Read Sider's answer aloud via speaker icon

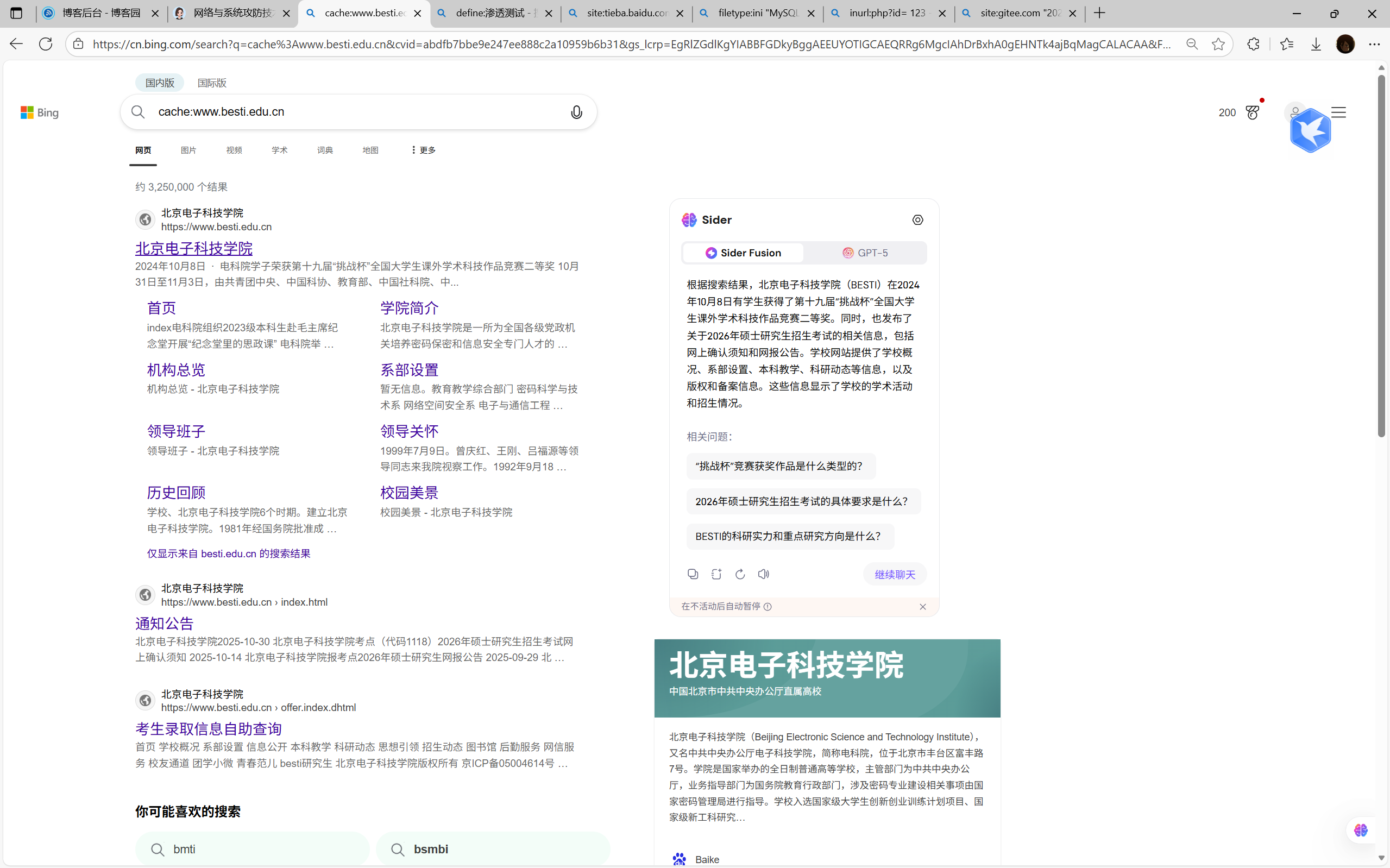[x=763, y=574]
